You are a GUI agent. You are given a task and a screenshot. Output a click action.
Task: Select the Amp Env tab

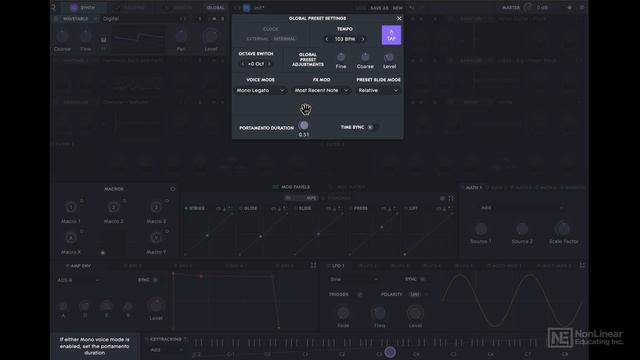[78, 266]
